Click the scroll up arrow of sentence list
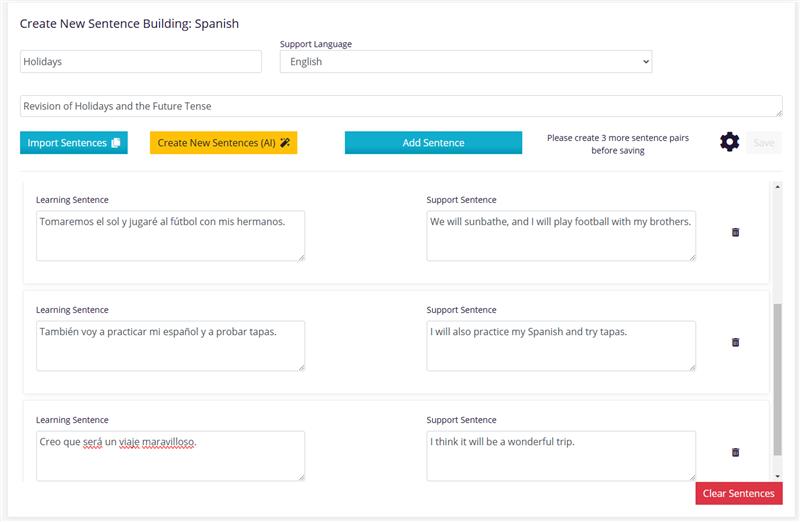This screenshot has width=800, height=522. 778,187
